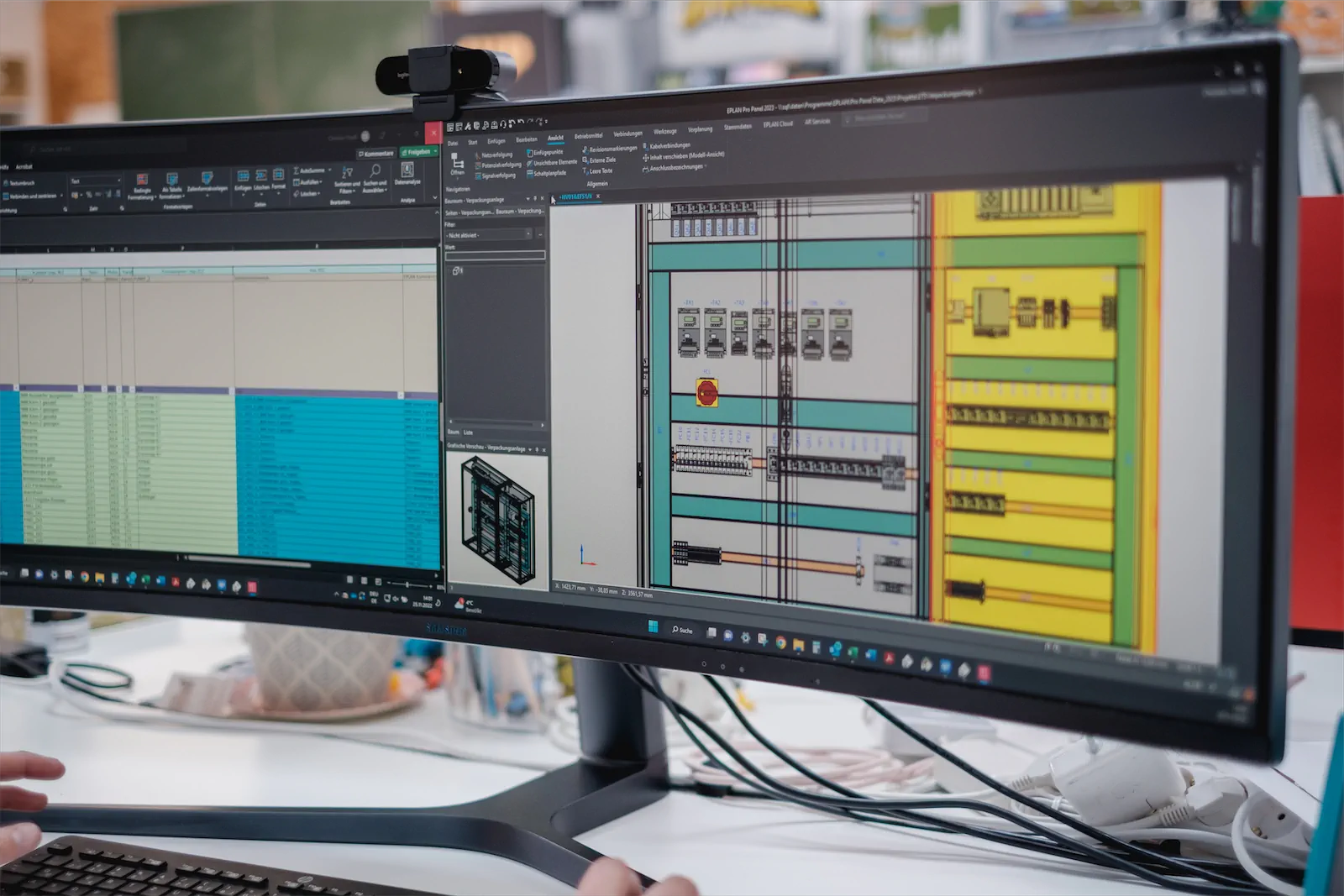Click the Windows Start button on taskbar
Screen dimensions: 1344x896
653,626
